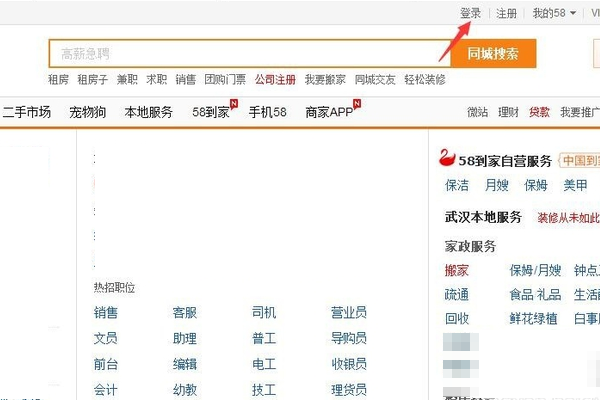Select the 月嫂 service link
This screenshot has height=400, width=600.
[x=497, y=185]
